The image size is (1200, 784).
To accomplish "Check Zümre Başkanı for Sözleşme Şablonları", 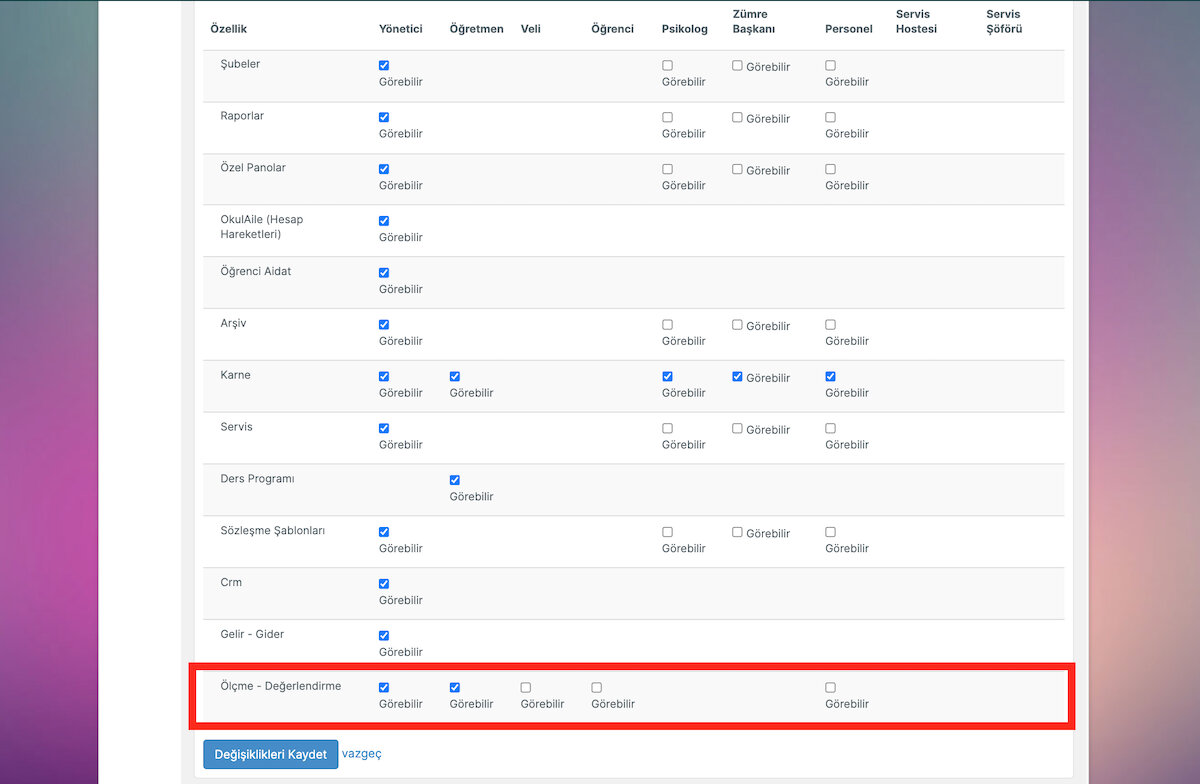I will coord(737,532).
